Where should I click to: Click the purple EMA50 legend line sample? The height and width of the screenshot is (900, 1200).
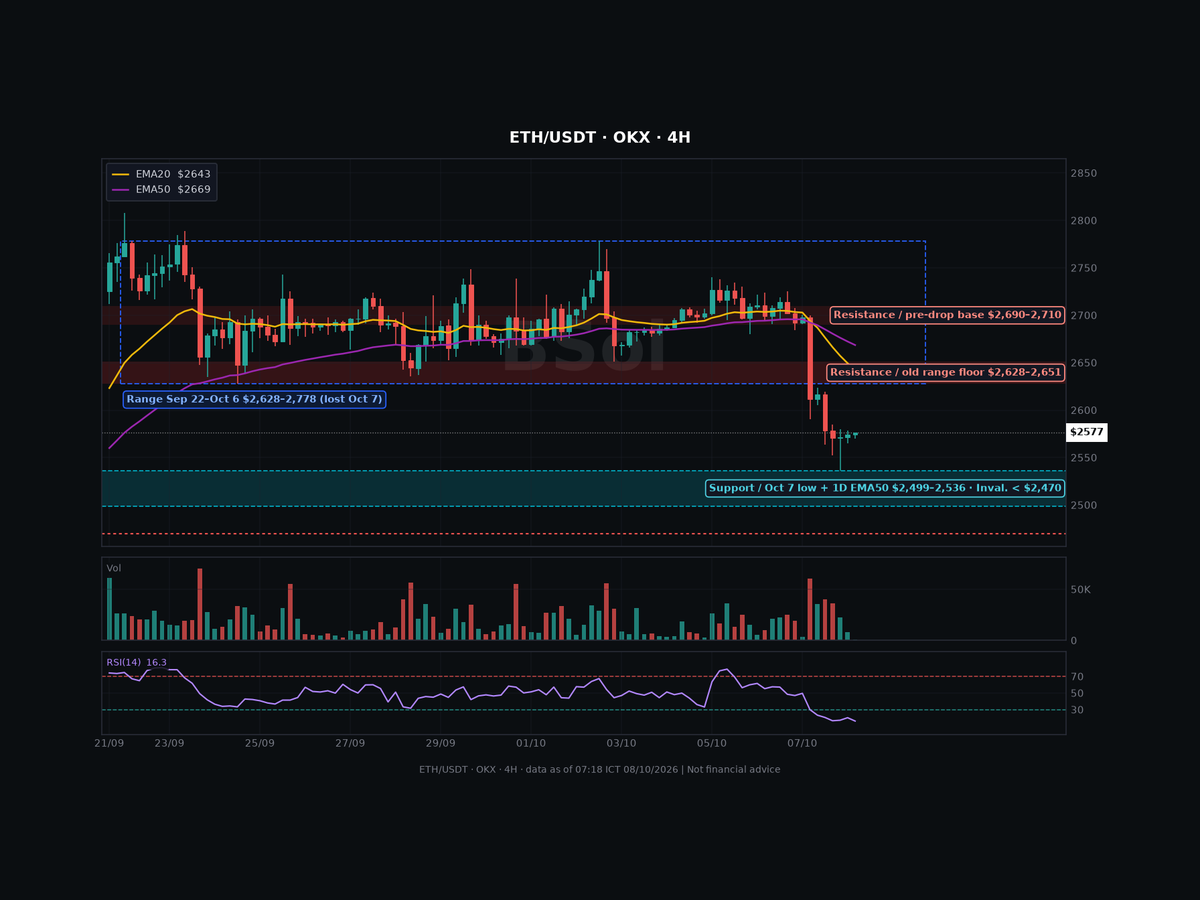click(121, 189)
